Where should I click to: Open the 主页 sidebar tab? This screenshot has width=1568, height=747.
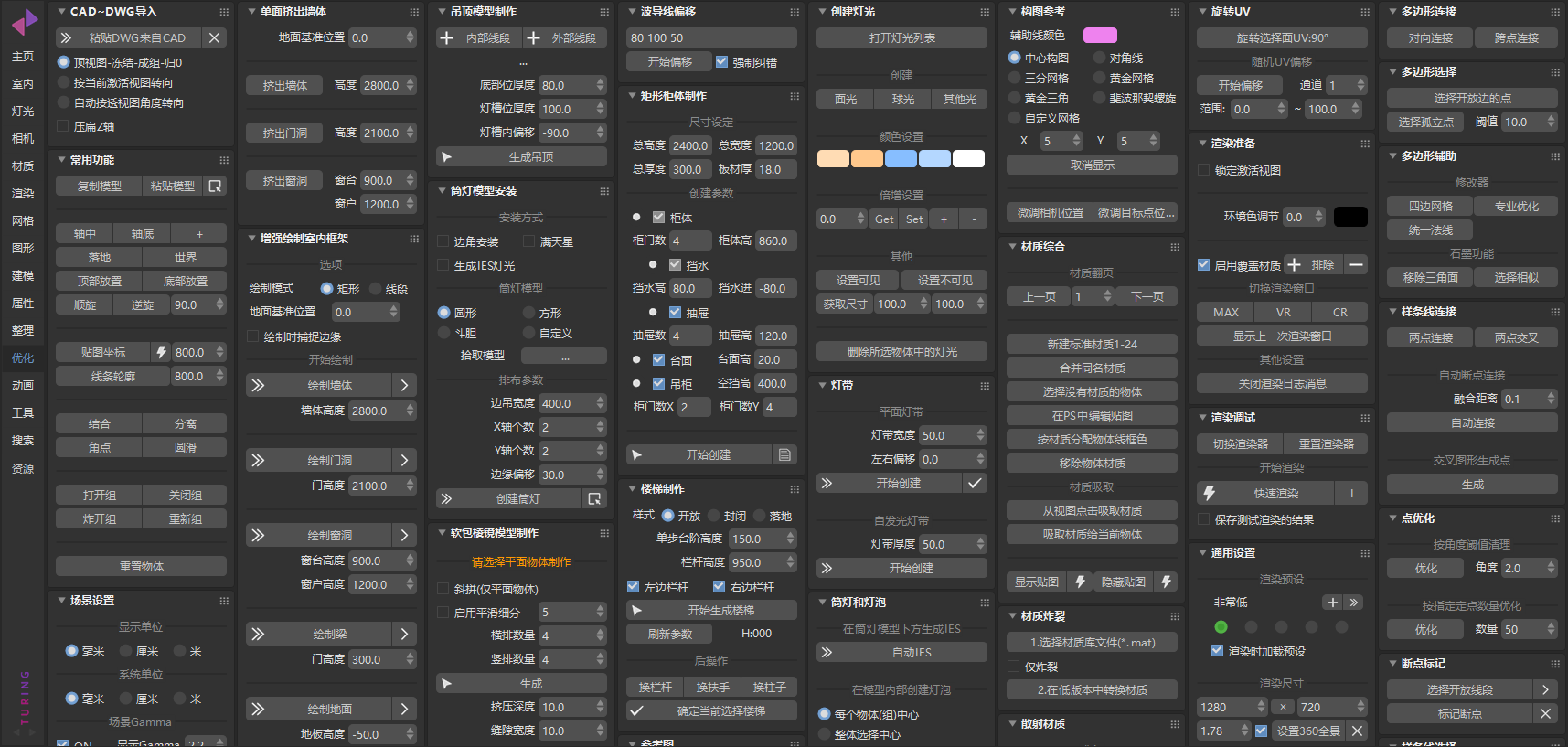(23, 57)
